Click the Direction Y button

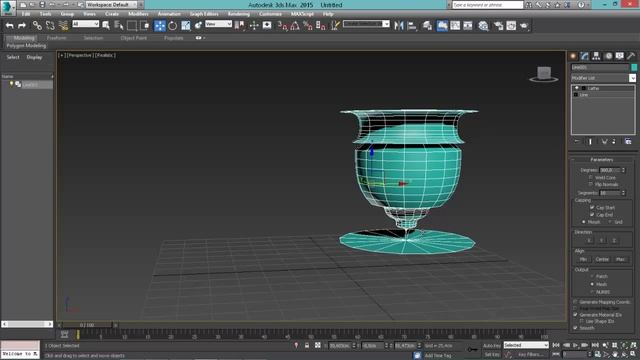tap(602, 240)
